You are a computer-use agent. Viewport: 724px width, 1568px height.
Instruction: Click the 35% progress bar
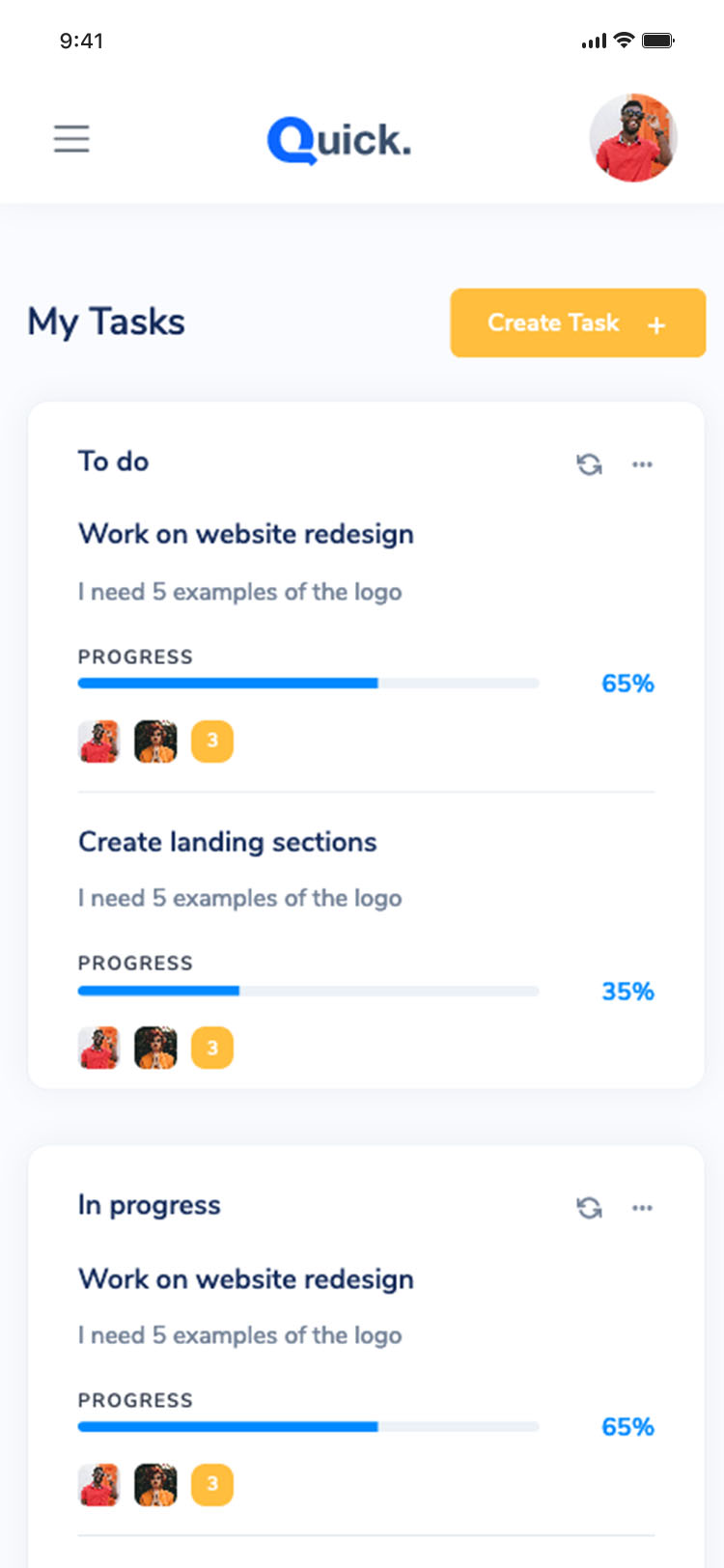[308, 991]
